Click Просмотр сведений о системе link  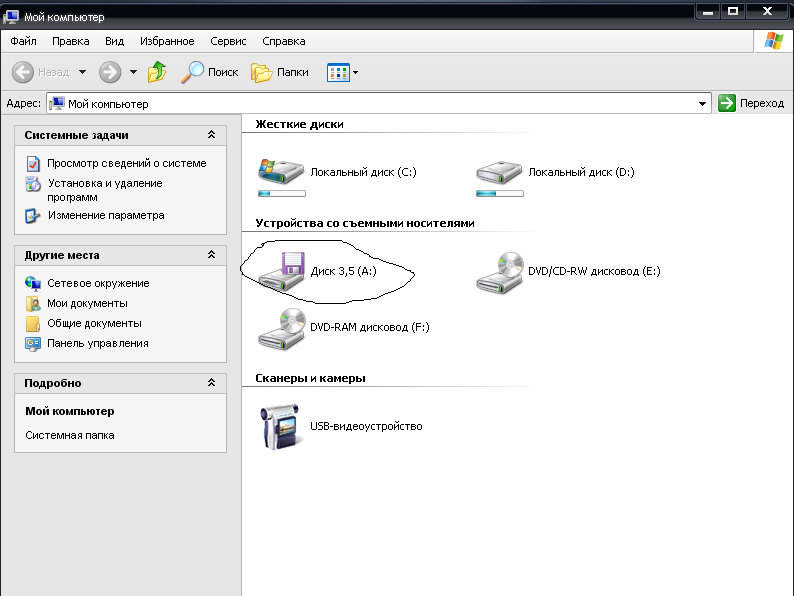pyautogui.click(x=127, y=164)
